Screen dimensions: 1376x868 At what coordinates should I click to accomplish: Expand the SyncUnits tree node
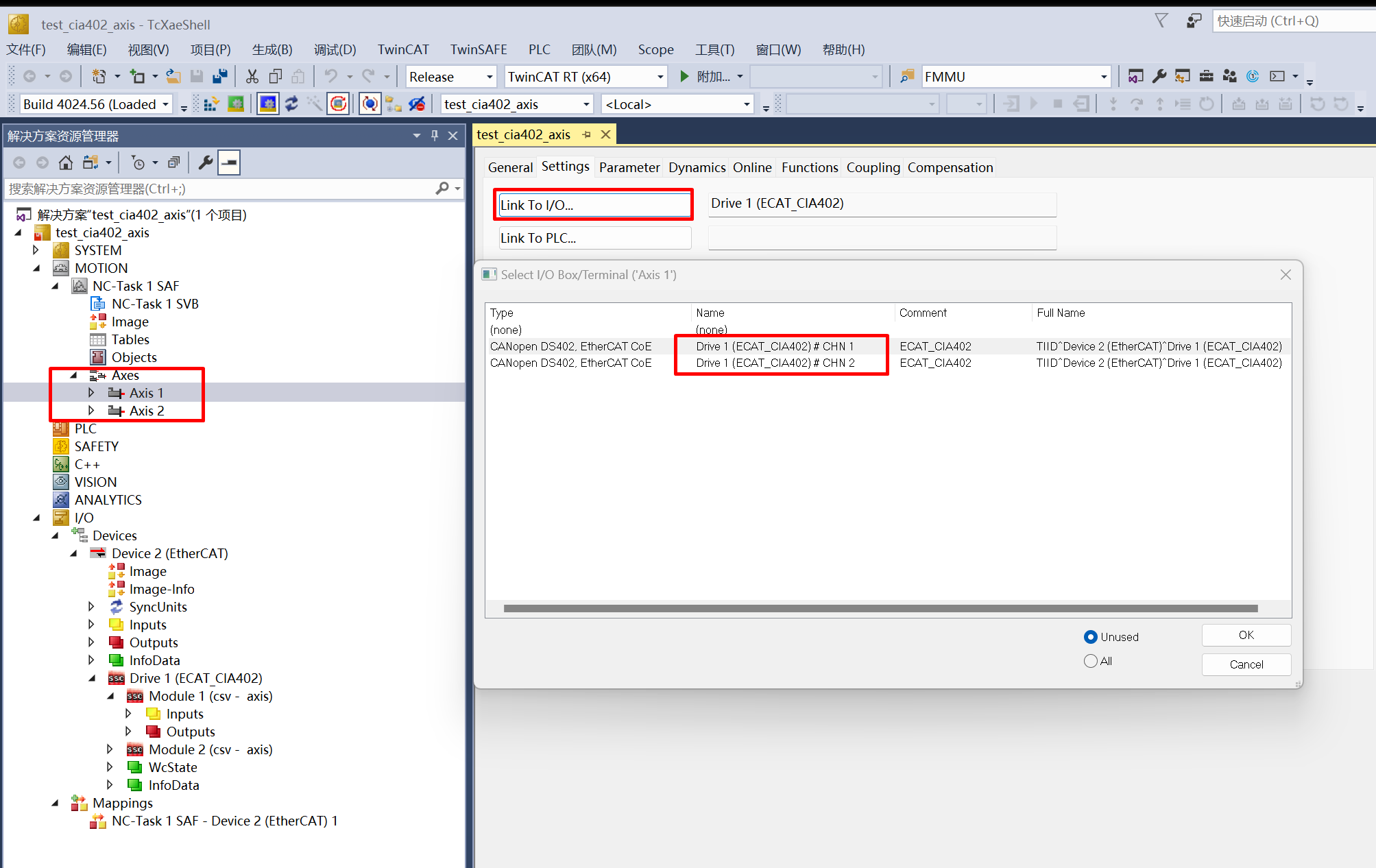click(x=91, y=607)
